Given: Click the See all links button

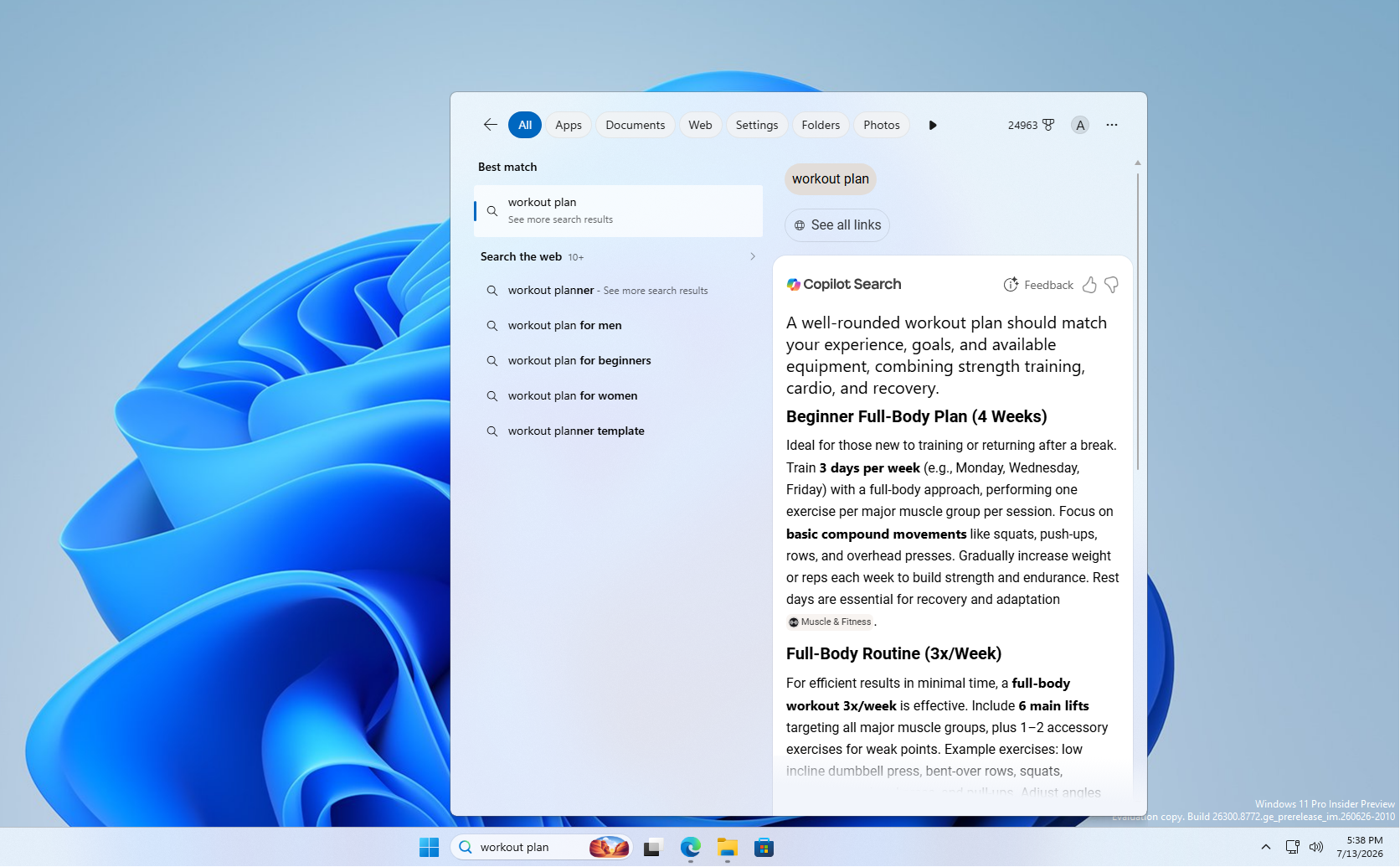Looking at the screenshot, I should 837,225.
